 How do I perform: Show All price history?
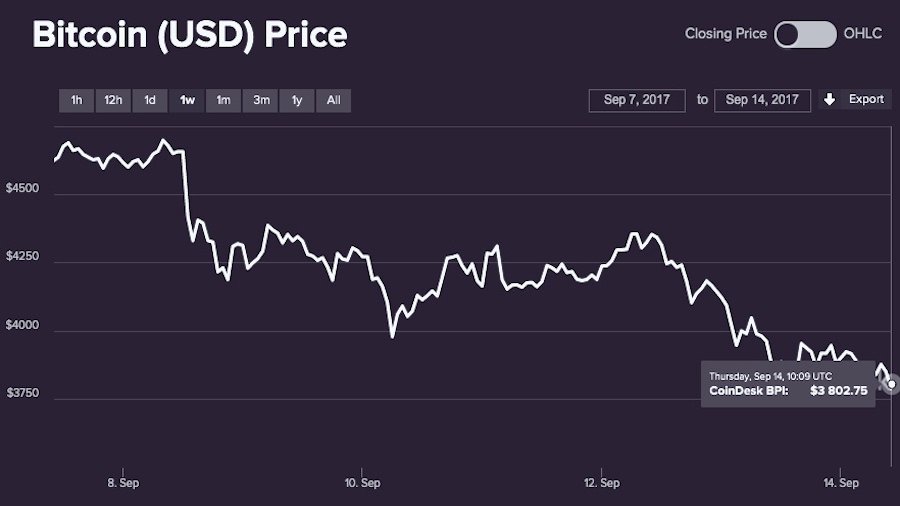[x=333, y=100]
